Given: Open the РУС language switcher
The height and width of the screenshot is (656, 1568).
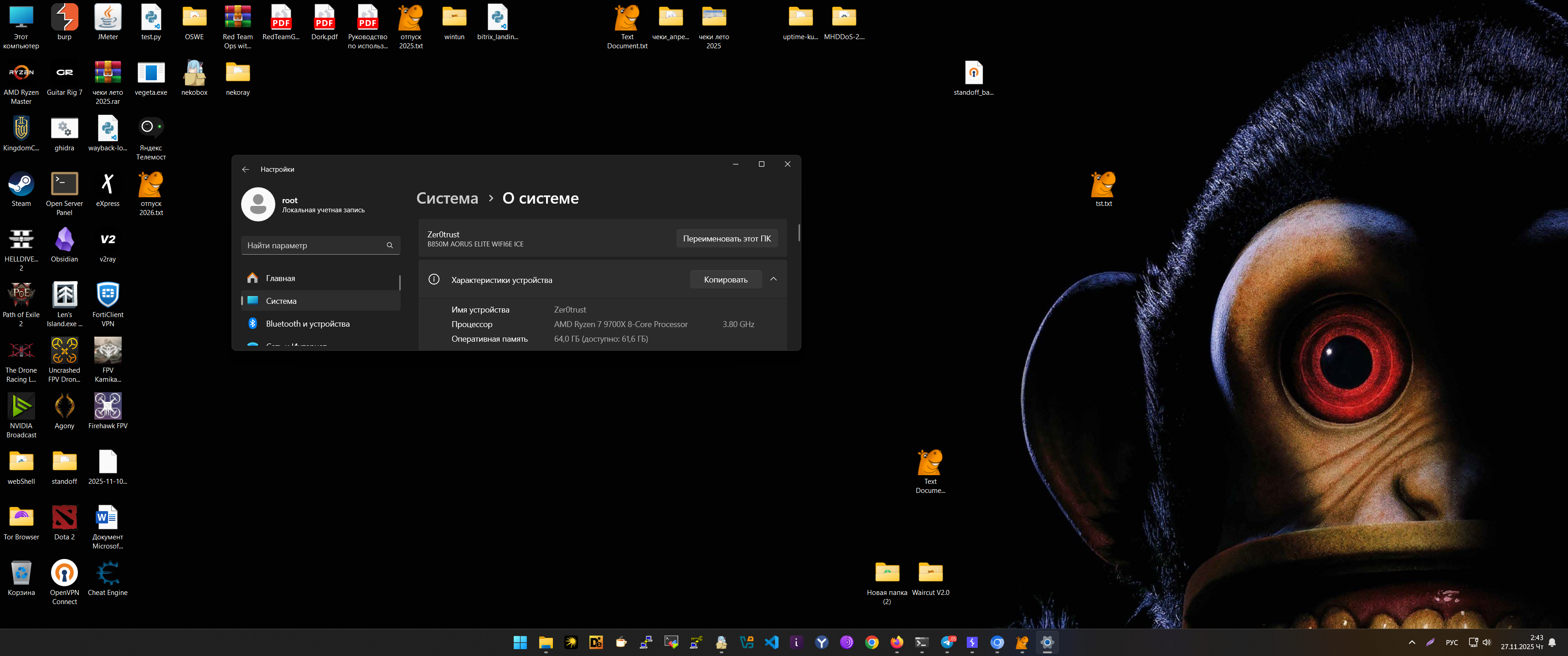Looking at the screenshot, I should (1452, 642).
